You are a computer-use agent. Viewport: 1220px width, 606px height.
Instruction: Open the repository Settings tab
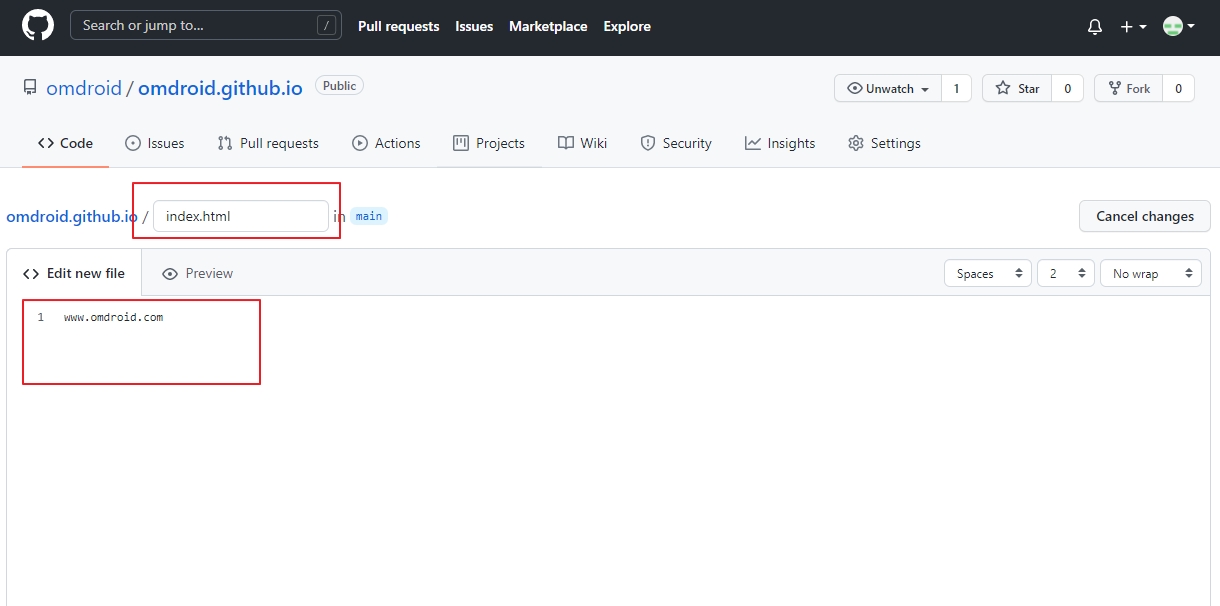click(x=884, y=143)
